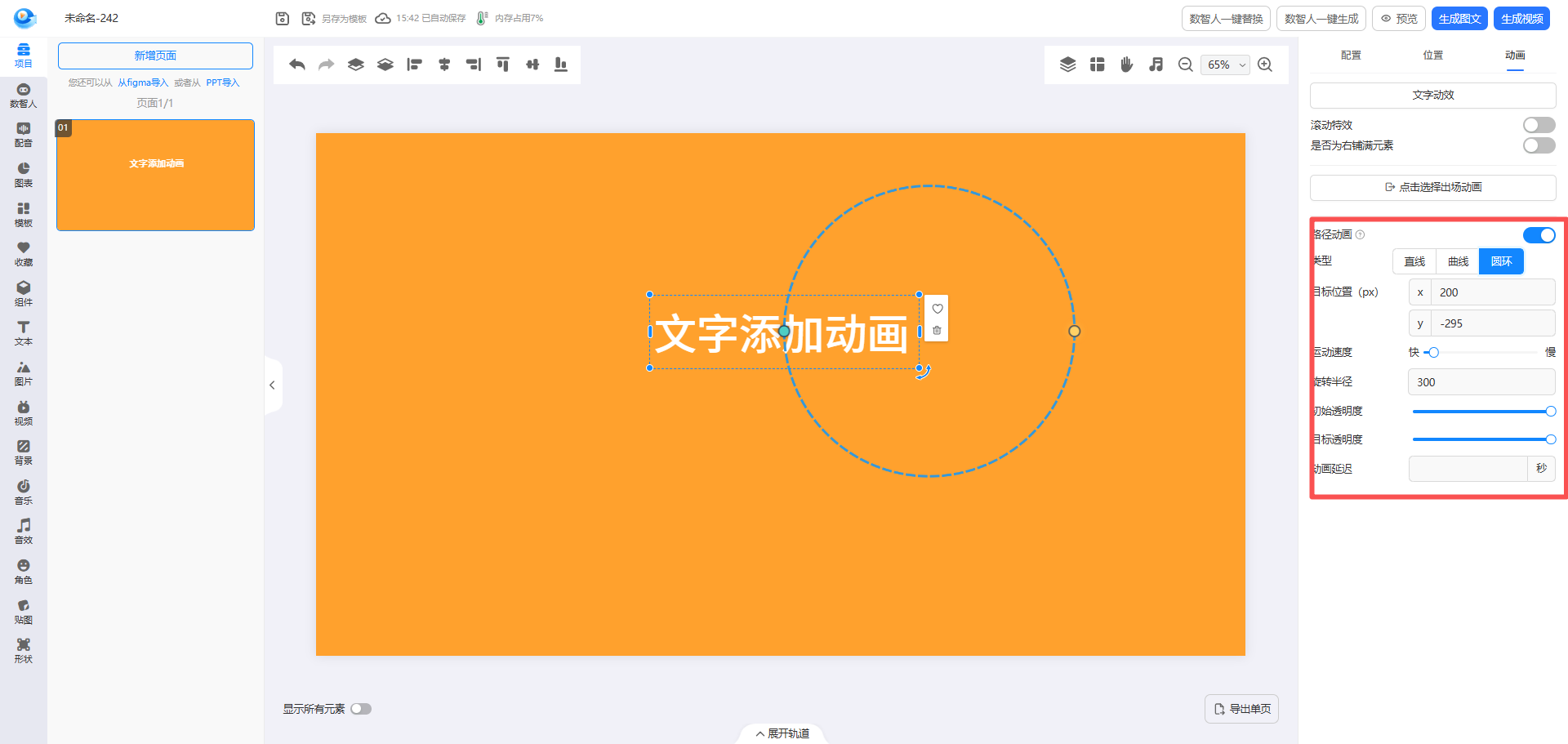
Task: Click the zoom in magnifier icon
Action: tap(1265, 65)
